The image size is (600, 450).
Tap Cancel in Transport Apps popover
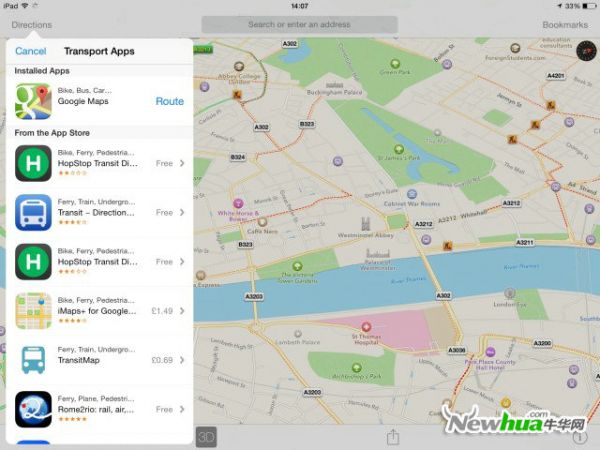coord(31,51)
